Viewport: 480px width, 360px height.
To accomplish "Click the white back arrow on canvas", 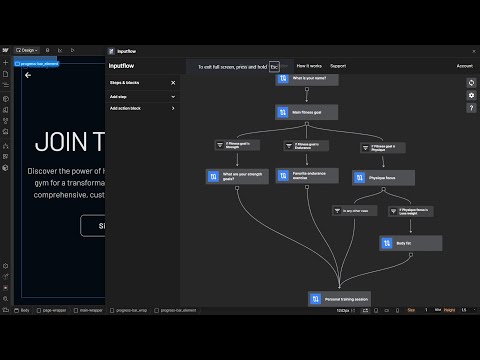I will pos(28,75).
